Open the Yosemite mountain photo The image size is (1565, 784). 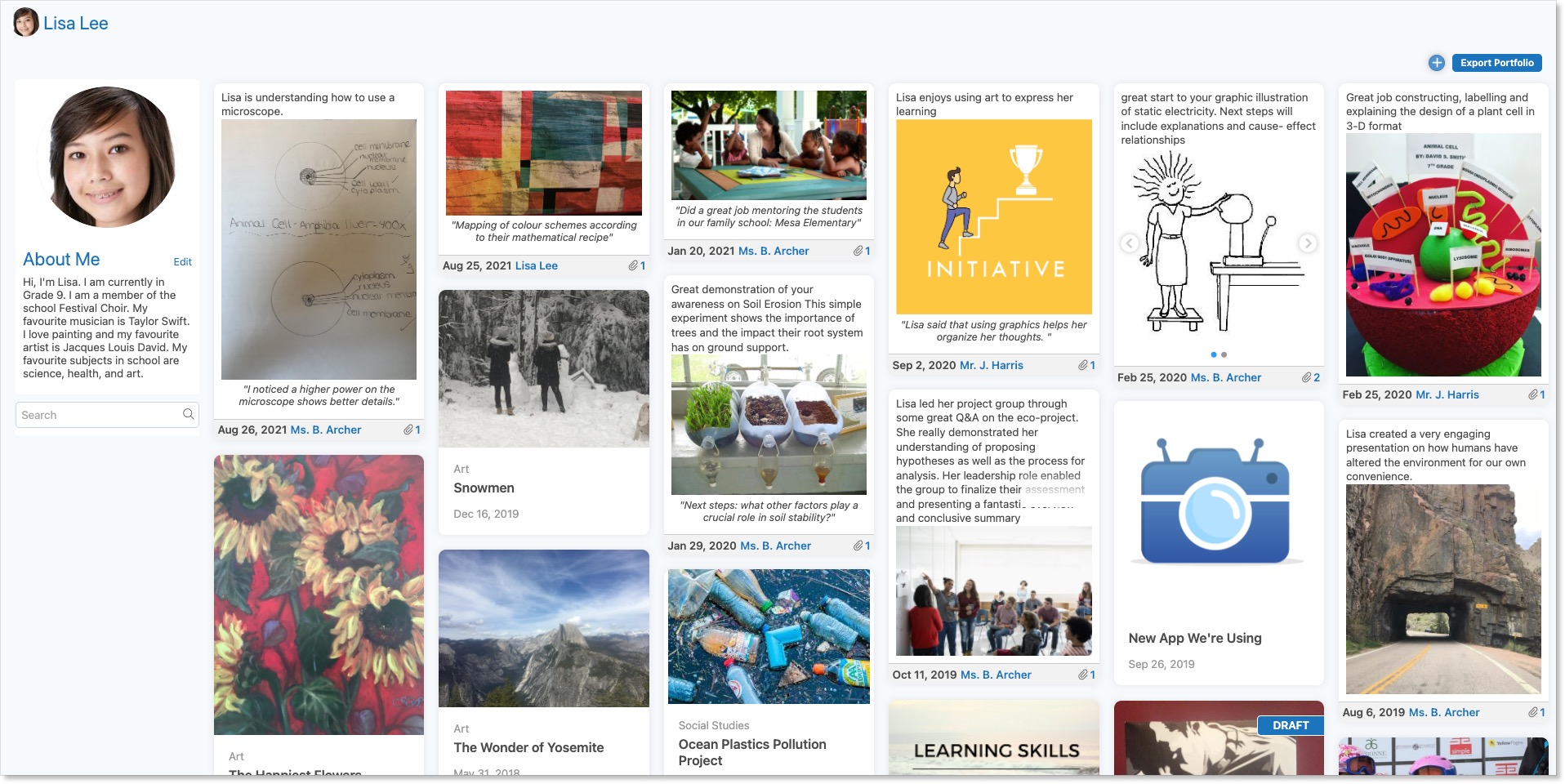click(x=544, y=628)
